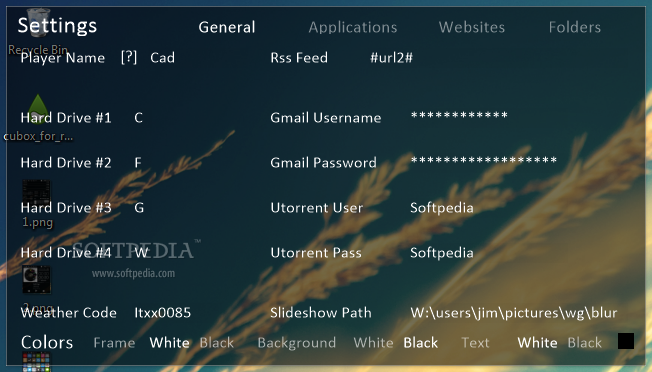The height and width of the screenshot is (372, 652).
Task: Click the black color swatch
Action: tap(626, 341)
